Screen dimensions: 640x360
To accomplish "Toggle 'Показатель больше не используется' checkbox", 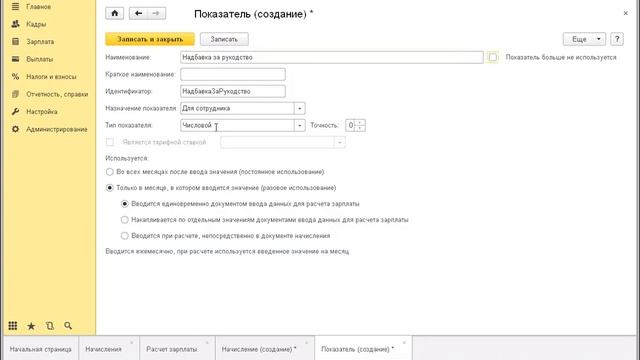I will coord(493,58).
